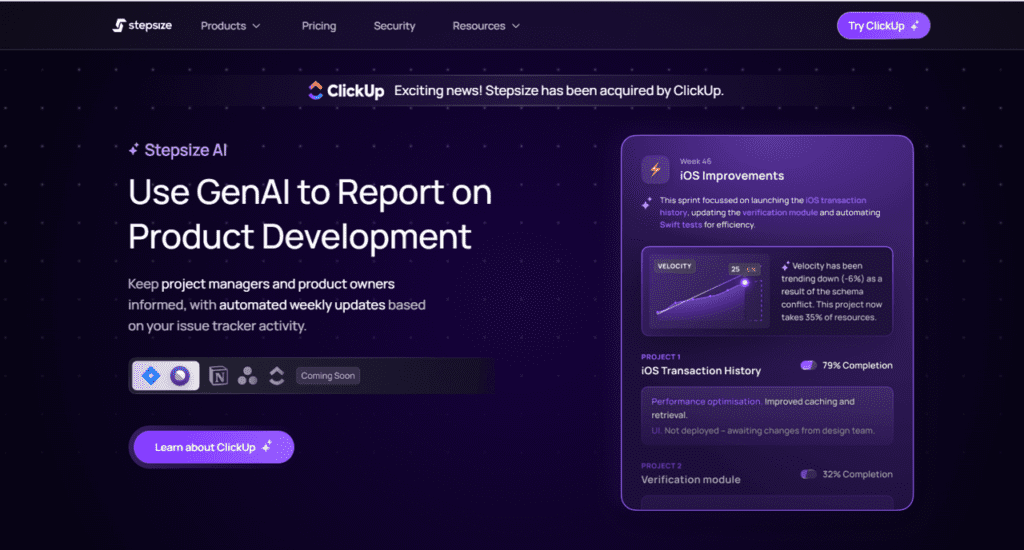Image resolution: width=1024 pixels, height=550 pixels.
Task: Click the Jira integration icon
Action: coord(151,376)
